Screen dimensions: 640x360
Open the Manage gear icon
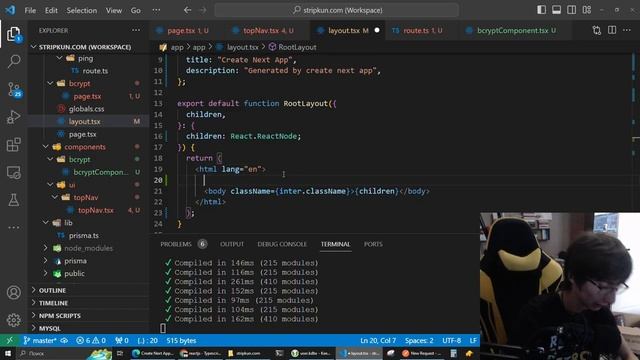tap(13, 320)
